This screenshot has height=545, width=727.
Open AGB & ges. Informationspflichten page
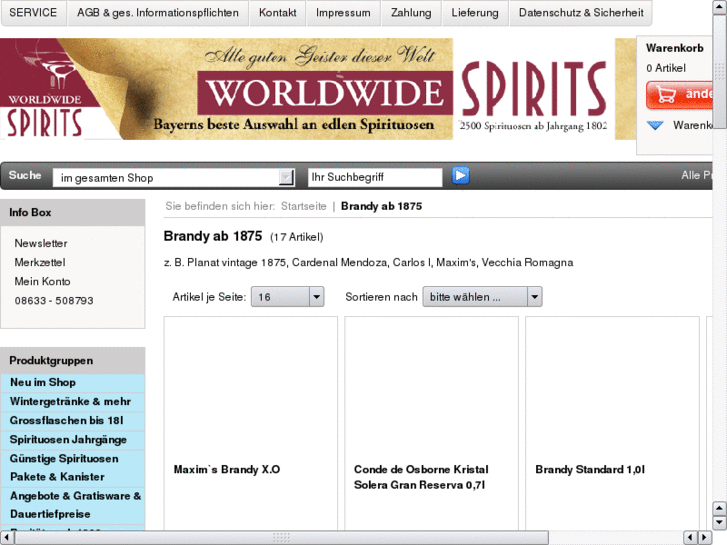click(158, 13)
